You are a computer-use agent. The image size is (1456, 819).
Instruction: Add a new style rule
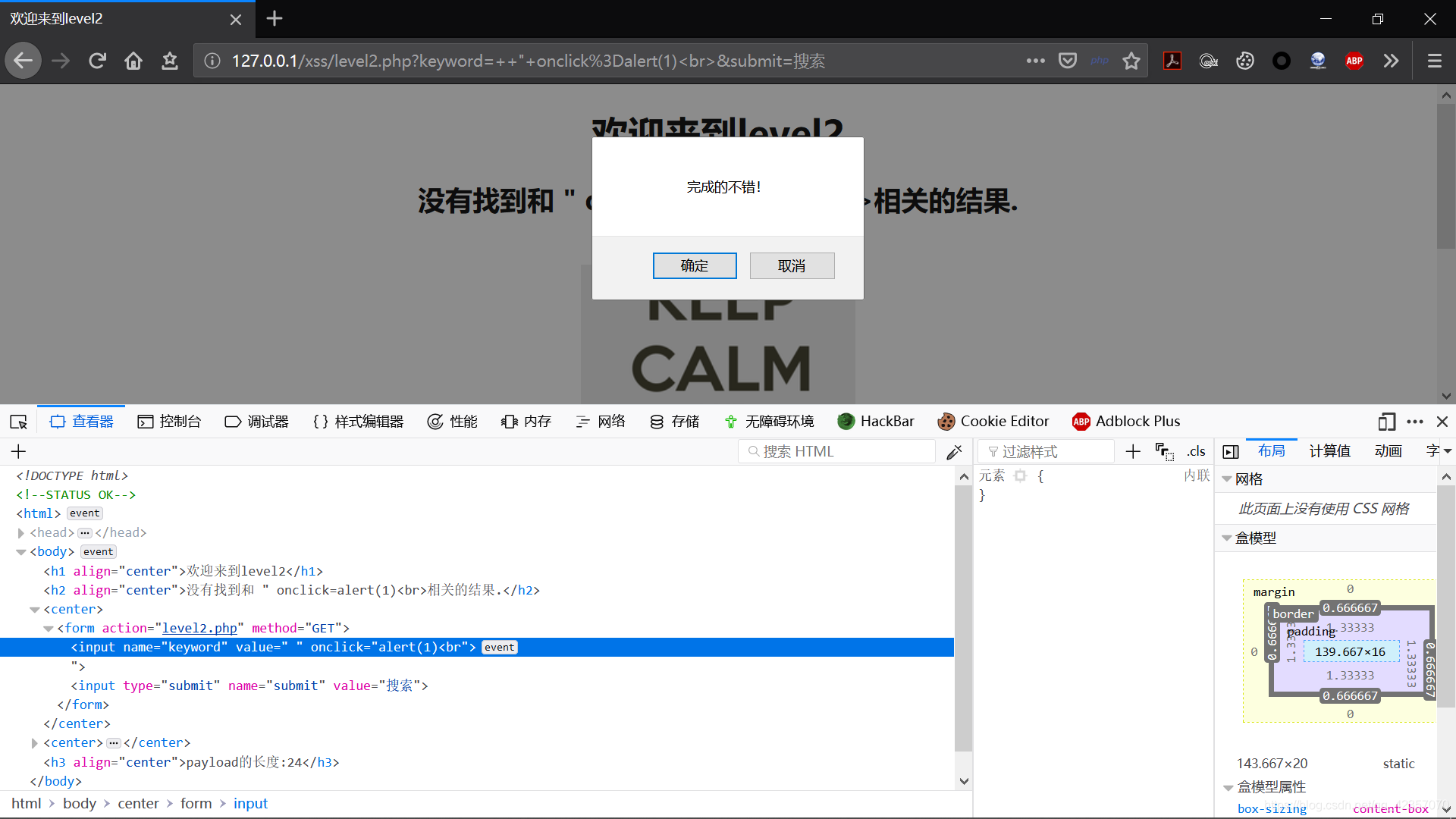[1133, 452]
